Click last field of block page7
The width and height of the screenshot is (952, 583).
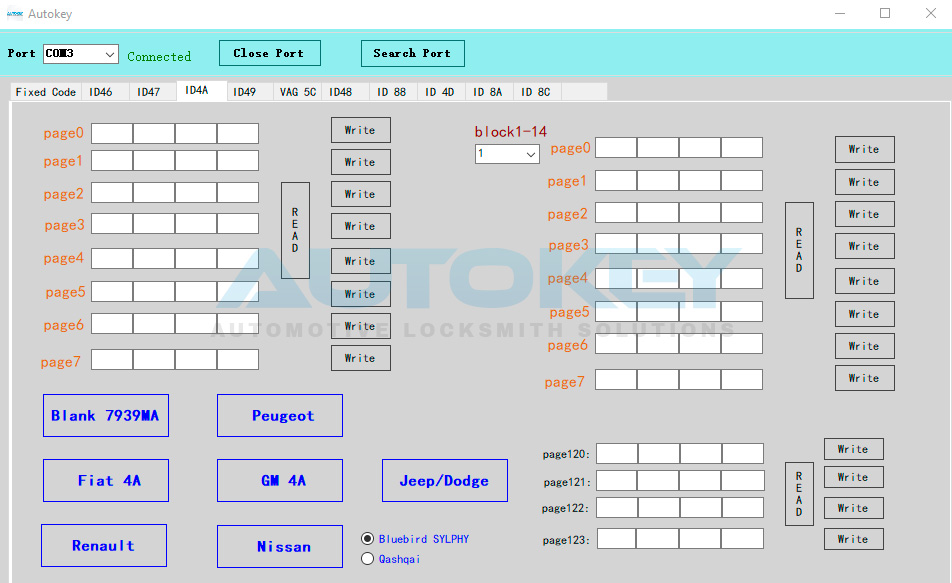click(742, 380)
